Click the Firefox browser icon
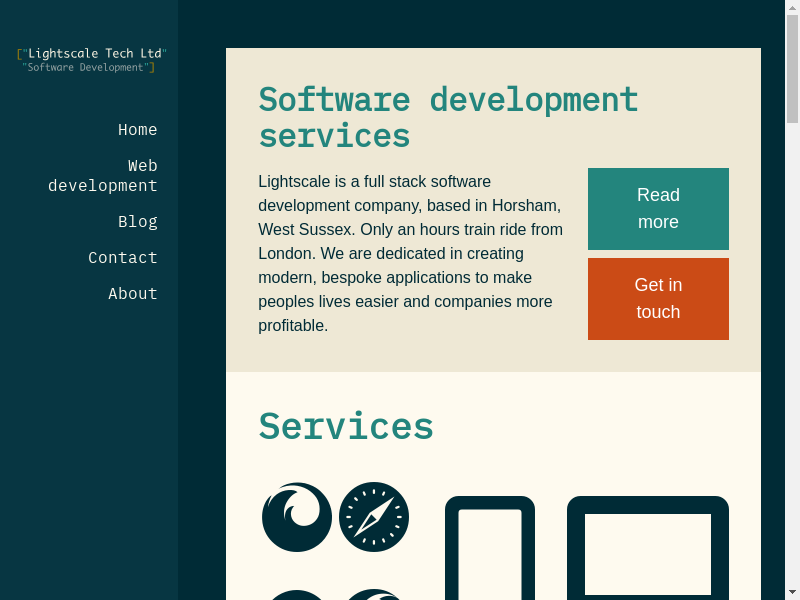The height and width of the screenshot is (600, 800). (297, 517)
